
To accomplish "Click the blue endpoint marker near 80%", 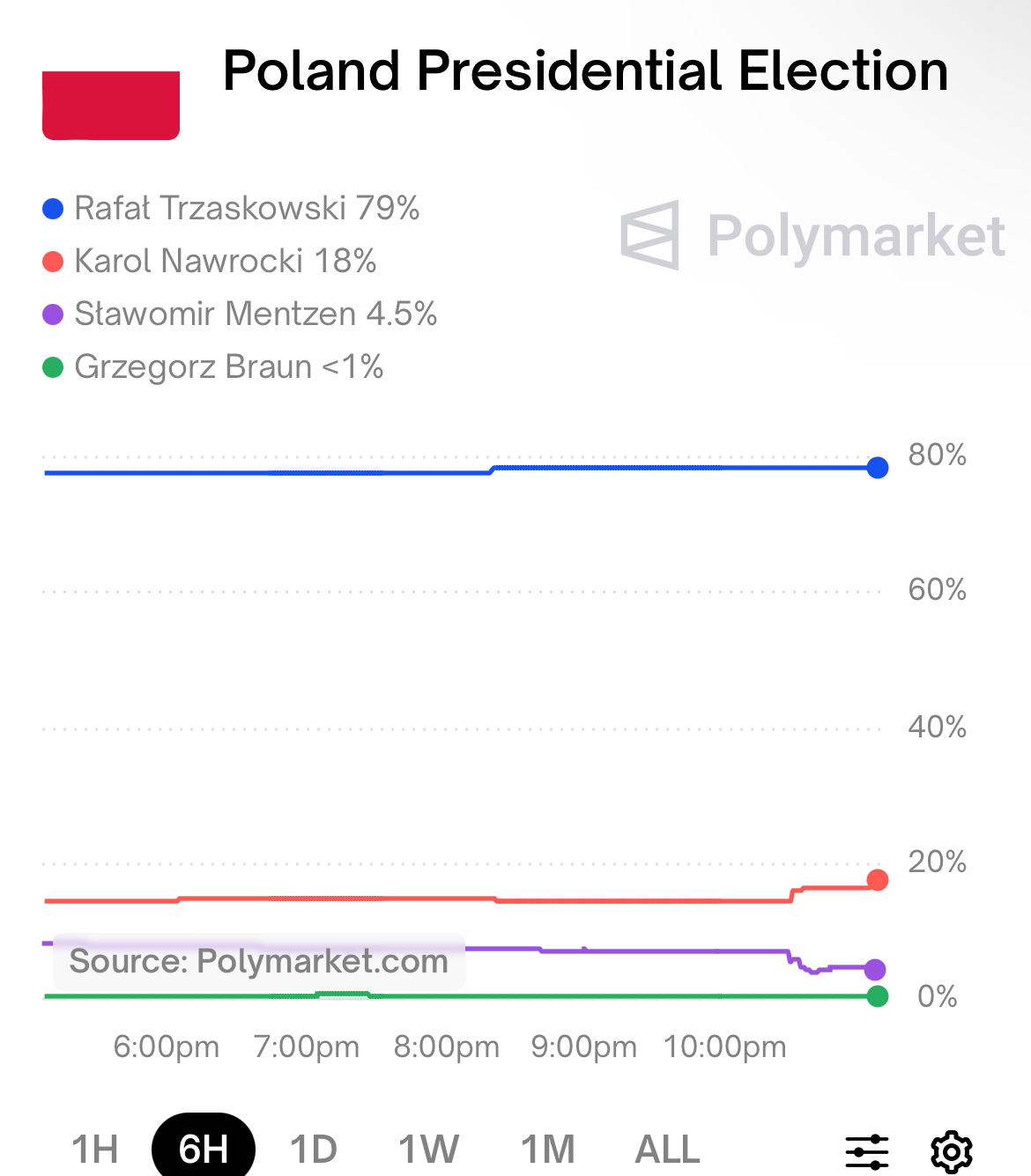I will [x=877, y=468].
